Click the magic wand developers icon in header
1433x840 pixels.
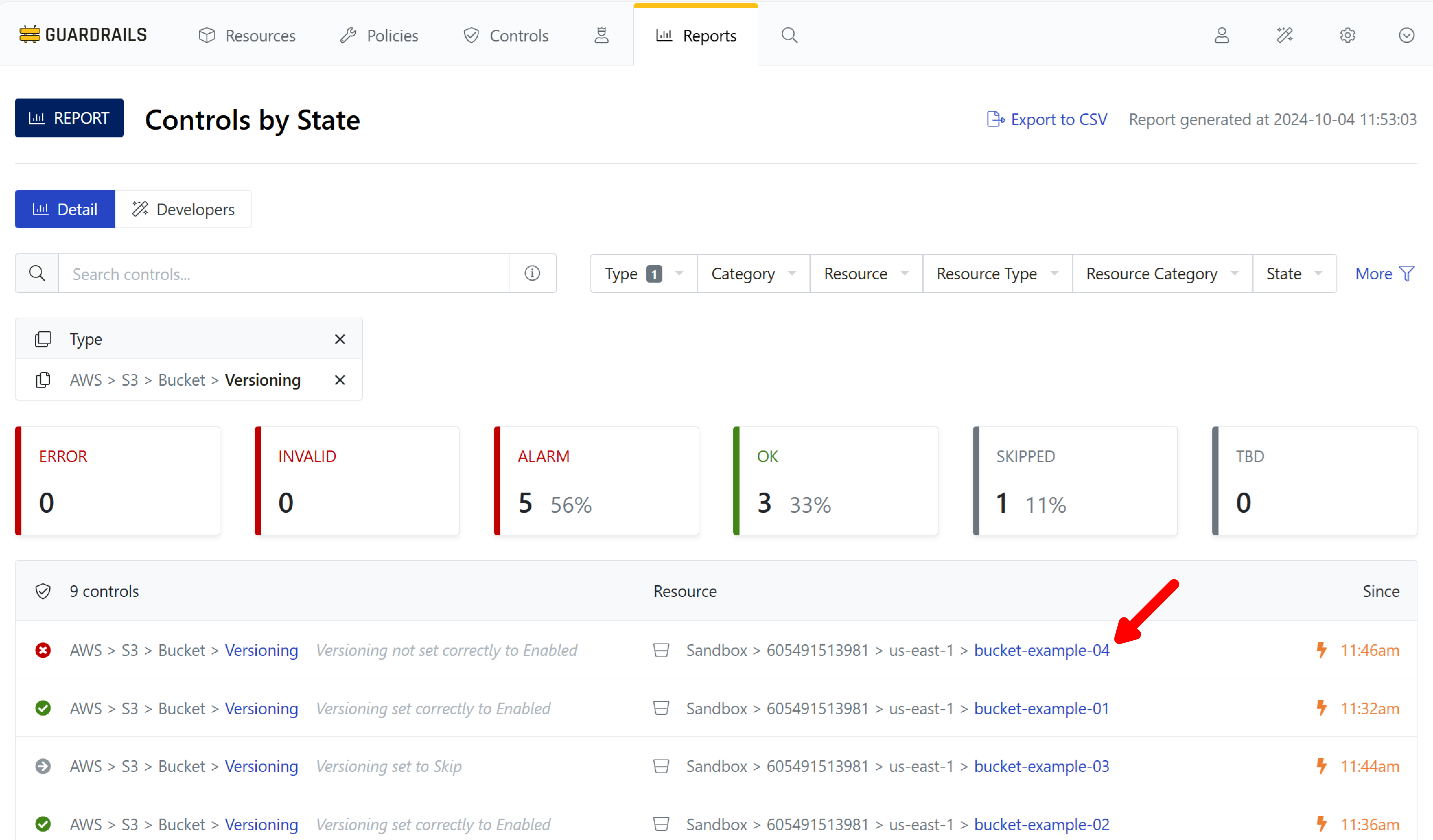click(1285, 35)
